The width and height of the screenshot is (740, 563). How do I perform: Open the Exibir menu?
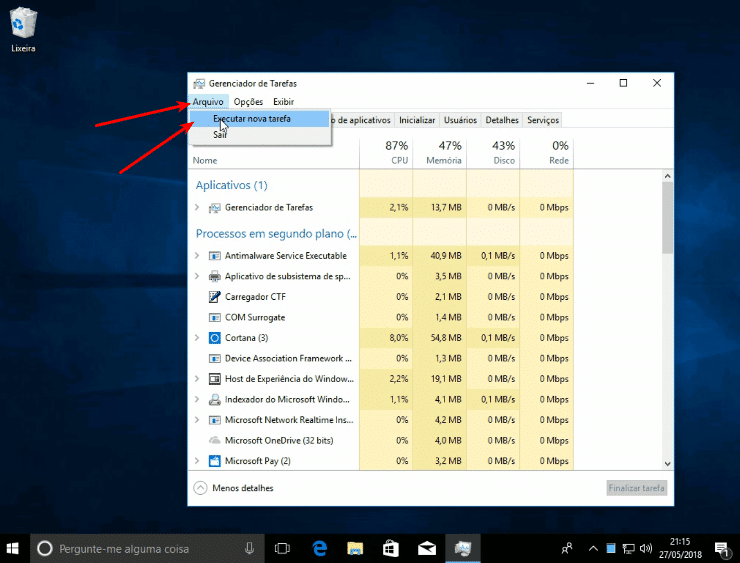[x=283, y=101]
